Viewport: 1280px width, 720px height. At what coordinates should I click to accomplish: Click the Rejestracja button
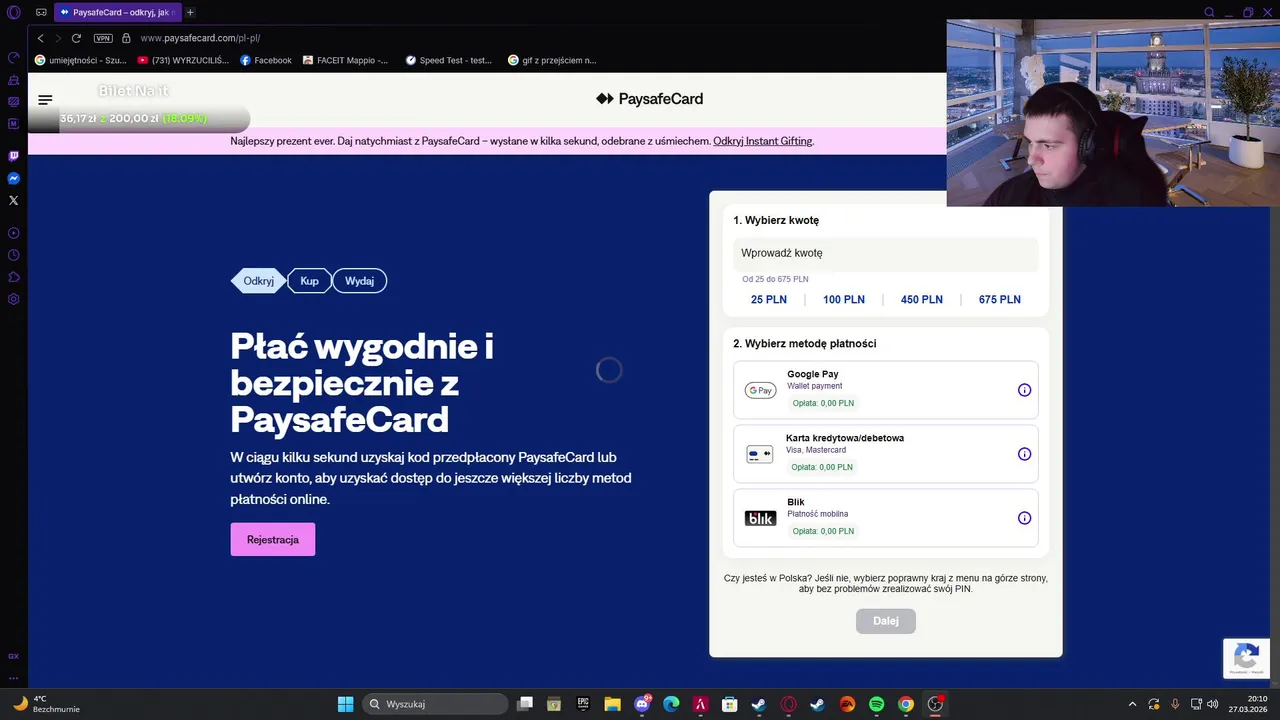[273, 540]
